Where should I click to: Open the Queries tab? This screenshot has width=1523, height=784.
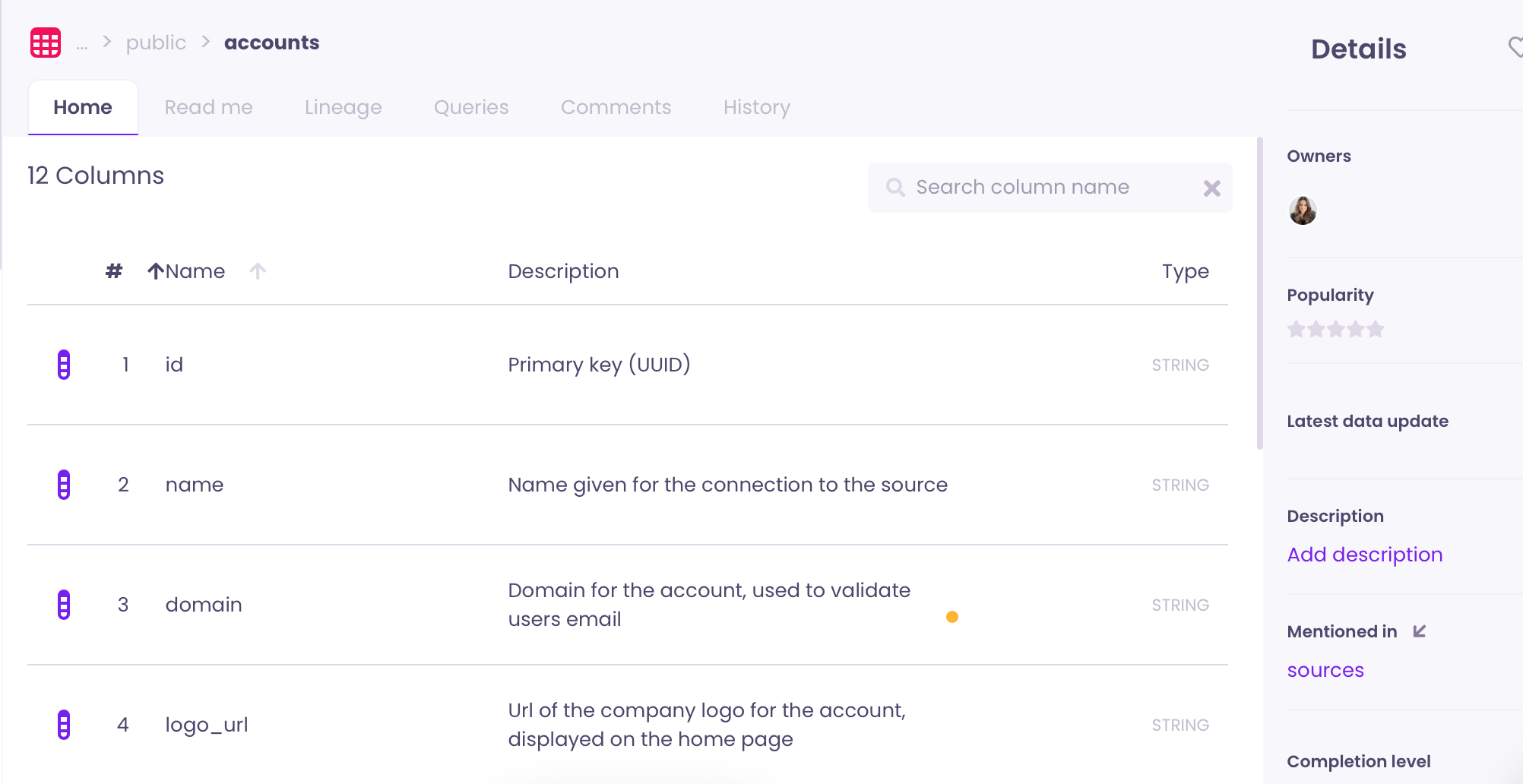471,107
